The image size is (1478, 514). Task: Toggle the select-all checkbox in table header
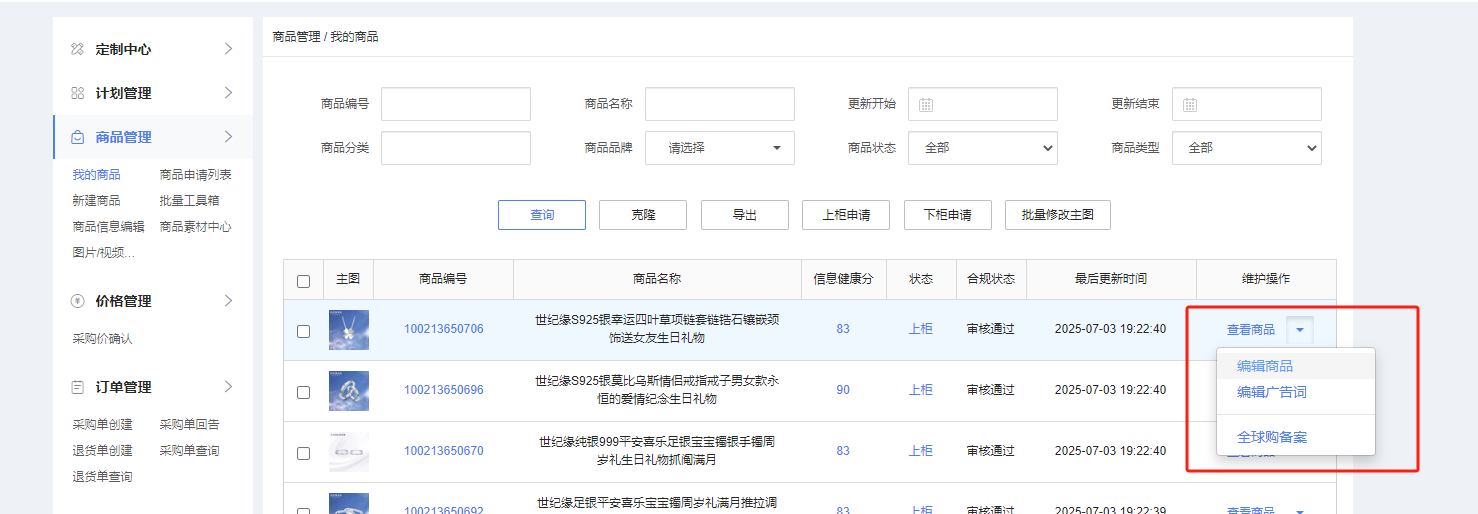tap(303, 281)
